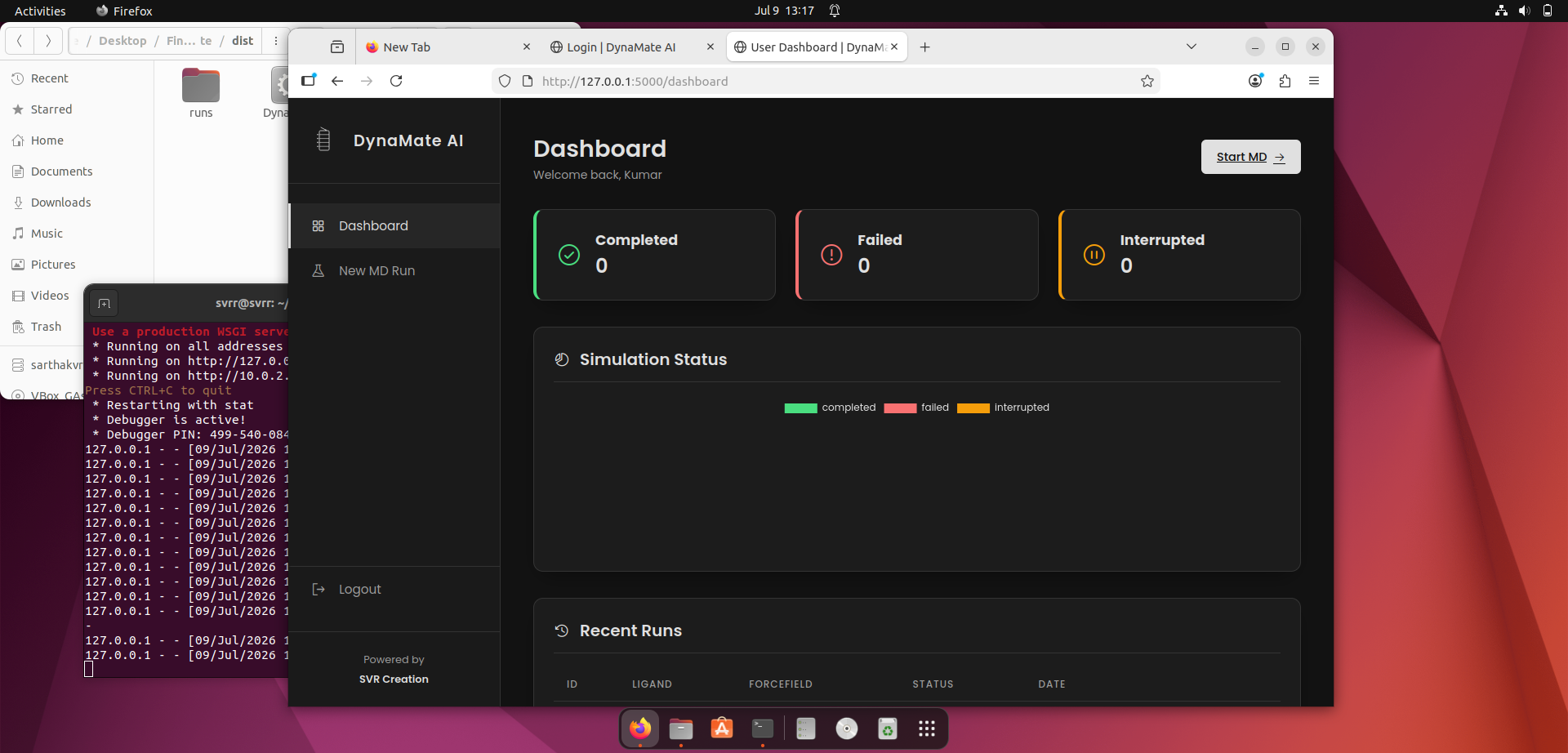Toggle the completed legend swatch in chart
This screenshot has height=753, width=1568.
[x=800, y=408]
